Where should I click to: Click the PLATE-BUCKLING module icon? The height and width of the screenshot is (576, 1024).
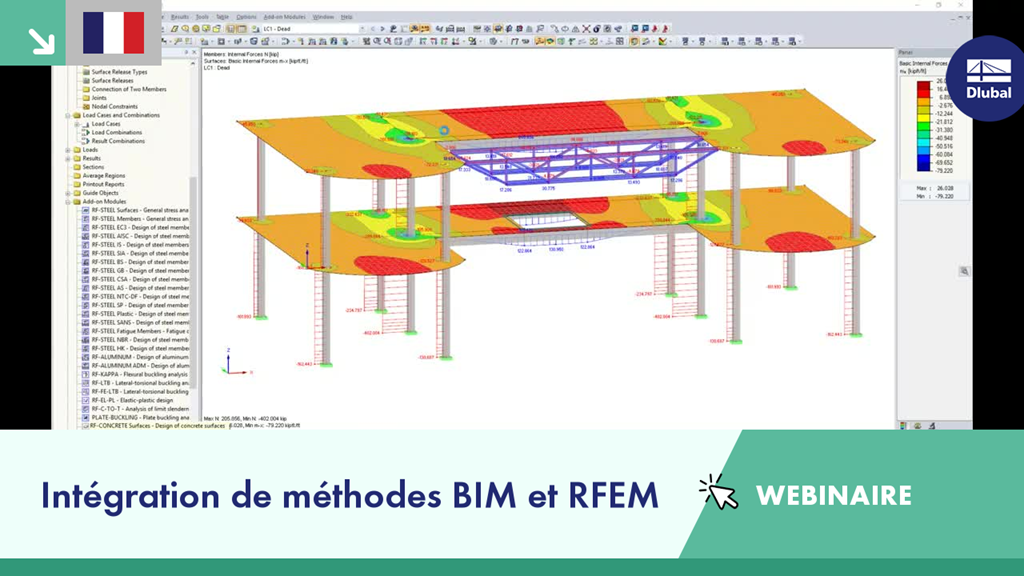86,417
